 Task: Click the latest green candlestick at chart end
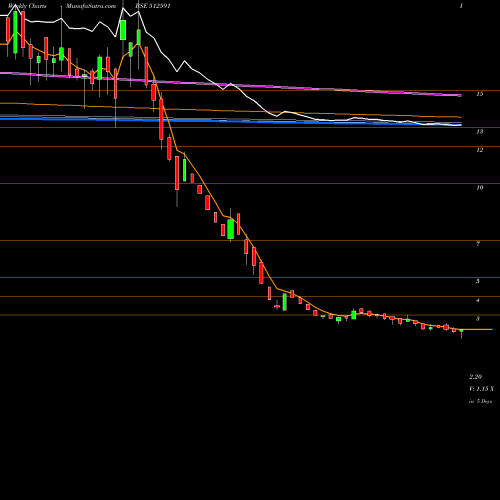coord(462,331)
